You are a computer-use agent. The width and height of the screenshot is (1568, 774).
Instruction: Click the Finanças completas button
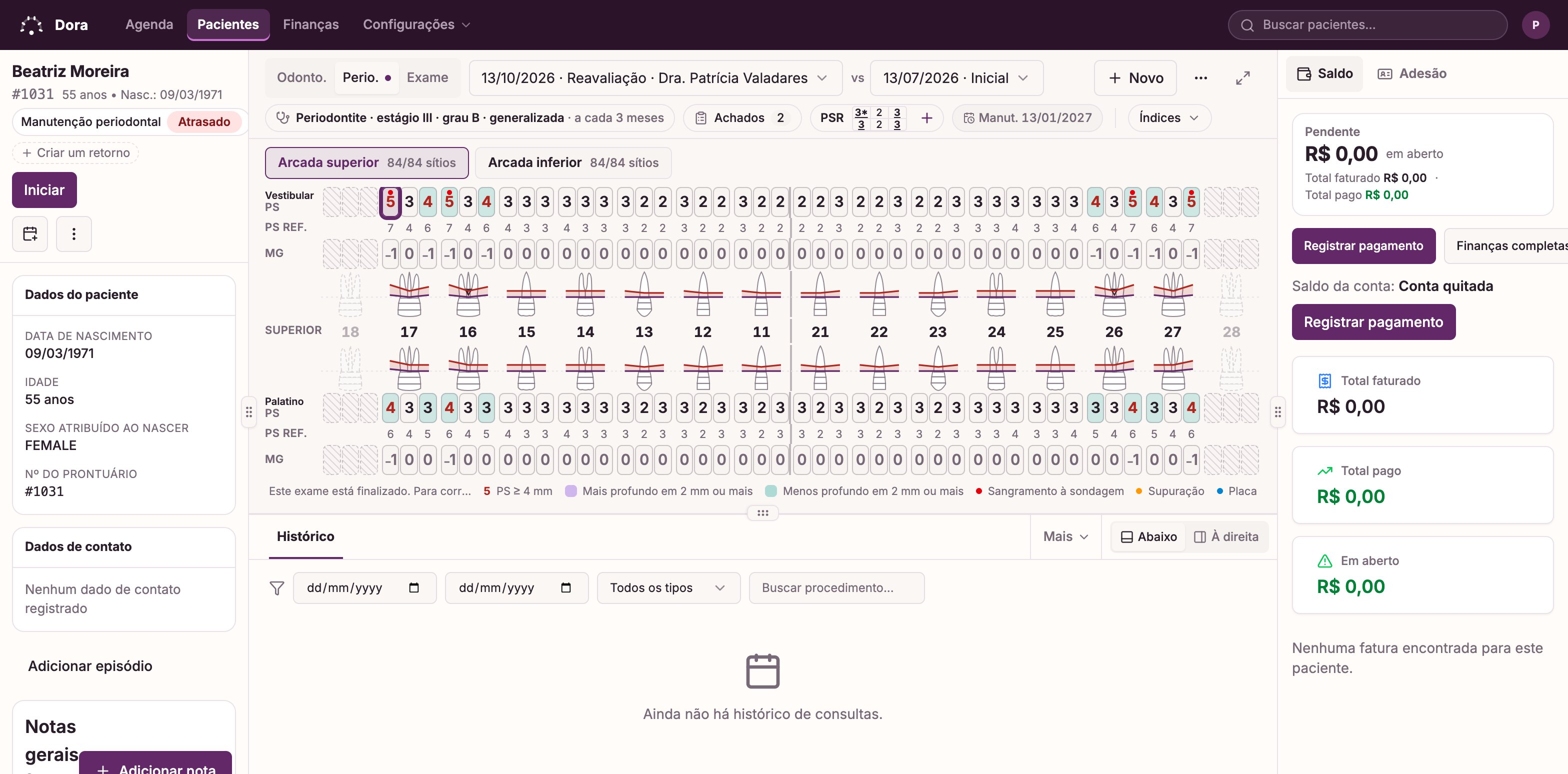(1506, 246)
